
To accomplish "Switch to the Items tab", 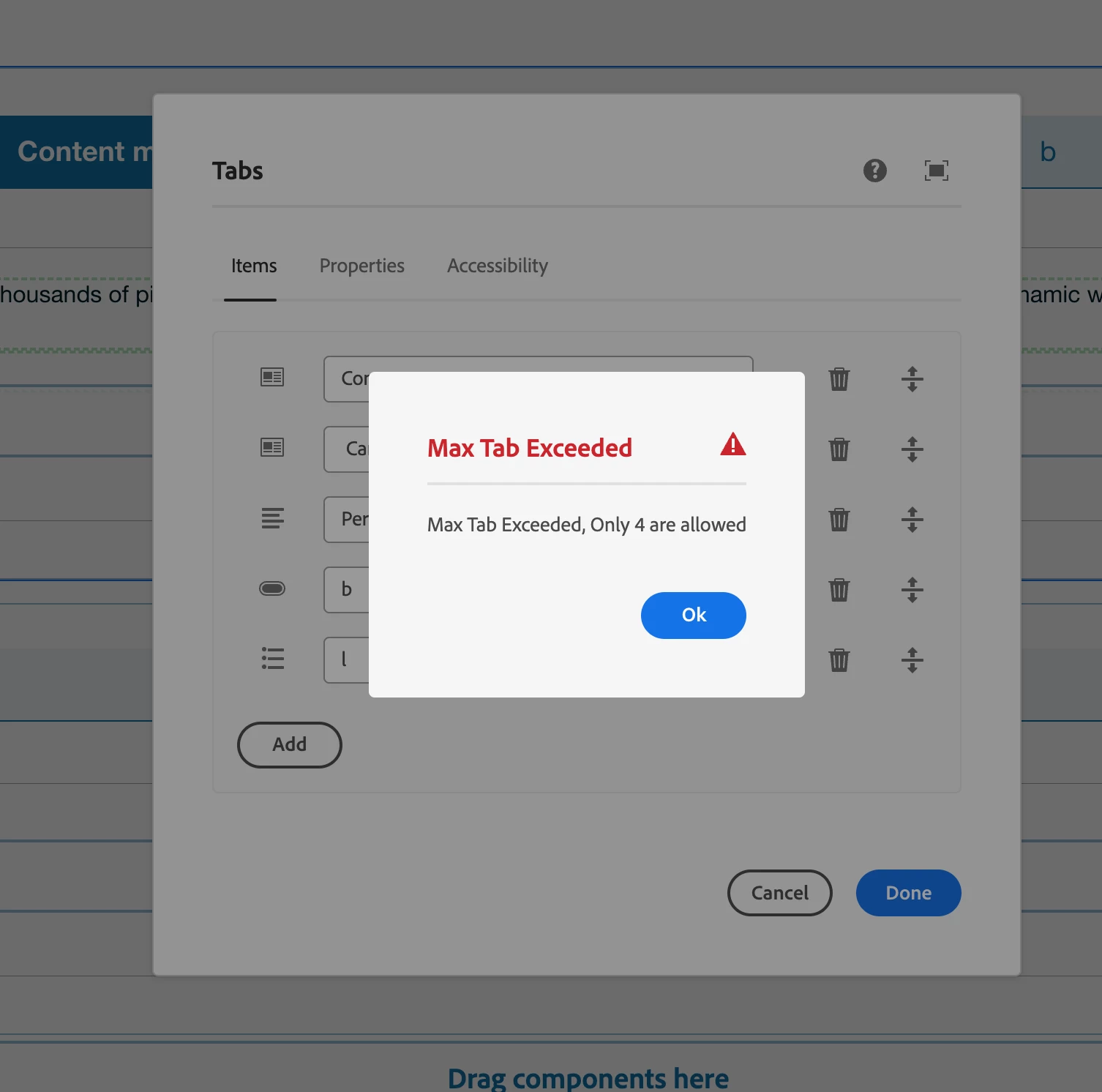I will tap(253, 266).
